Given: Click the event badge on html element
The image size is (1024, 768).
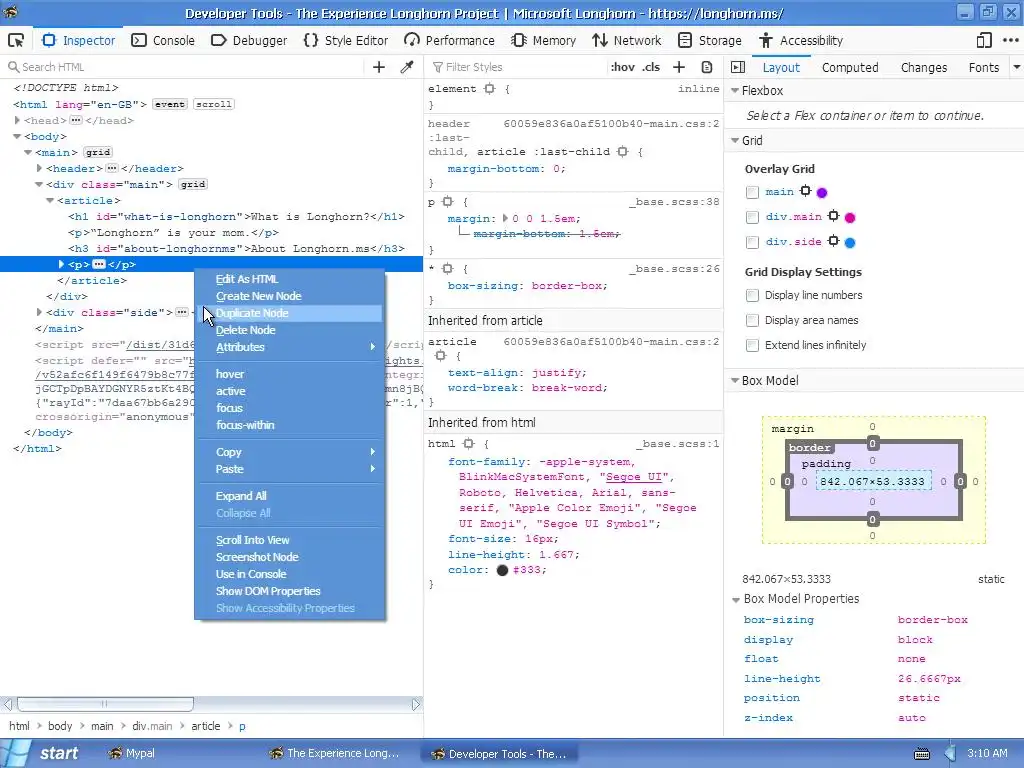Looking at the screenshot, I should (170, 104).
